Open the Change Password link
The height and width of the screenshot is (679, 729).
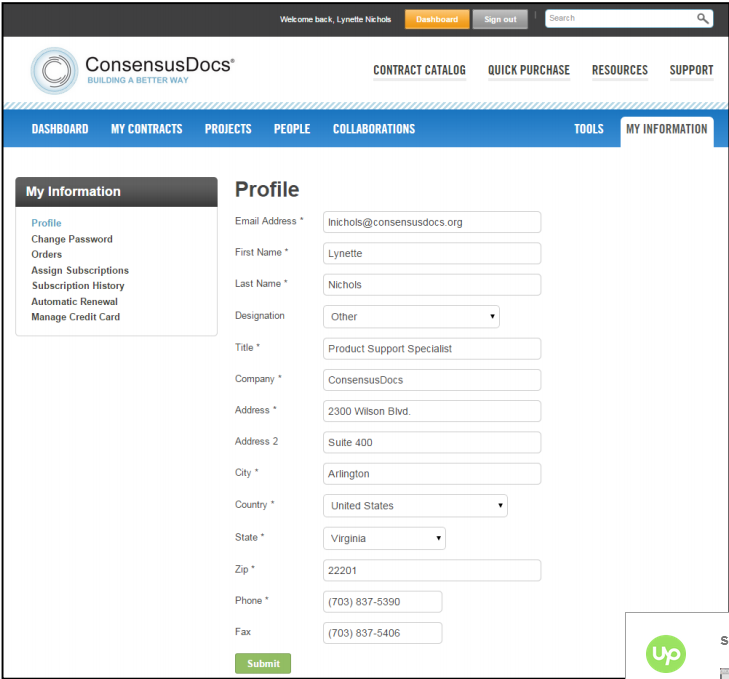click(72, 239)
